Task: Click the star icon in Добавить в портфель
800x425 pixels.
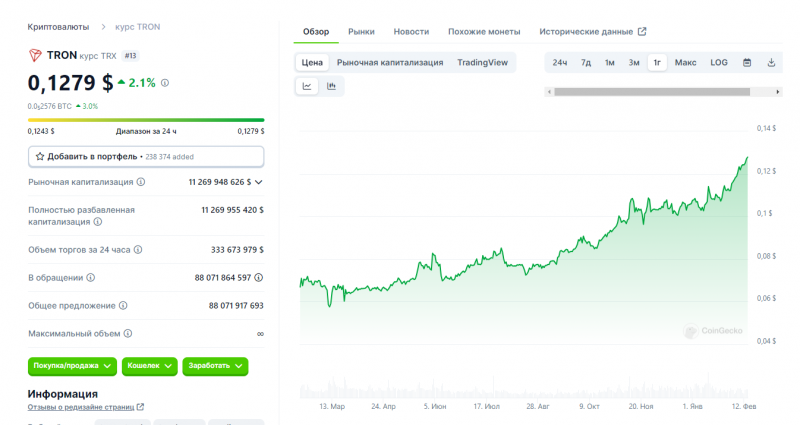Action: coord(40,157)
